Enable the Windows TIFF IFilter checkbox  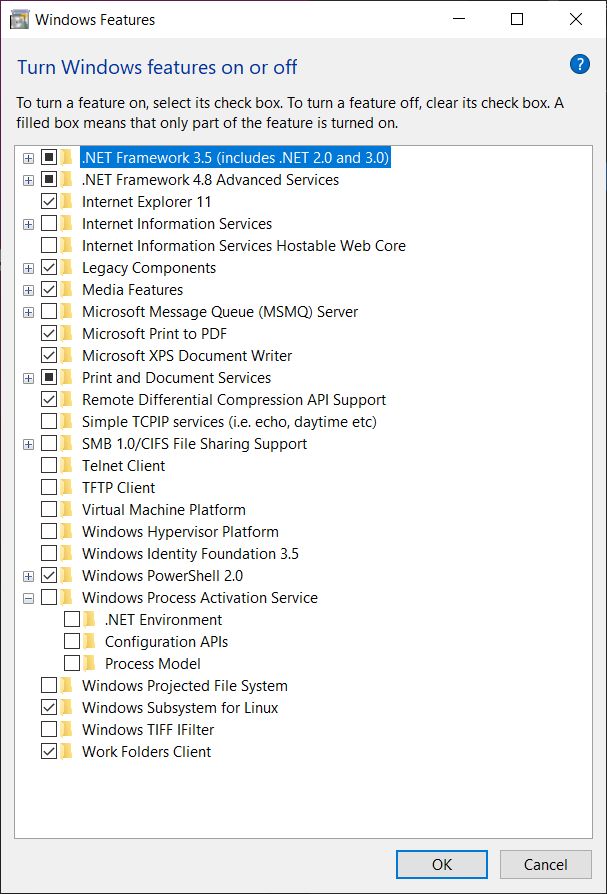pos(49,730)
